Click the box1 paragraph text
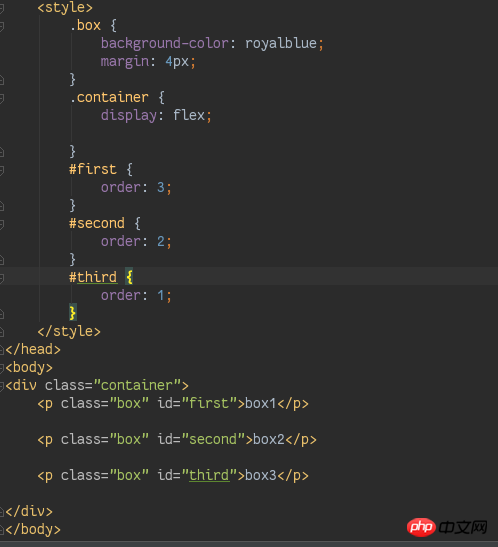Screen dimensions: 498x547 click(261, 403)
